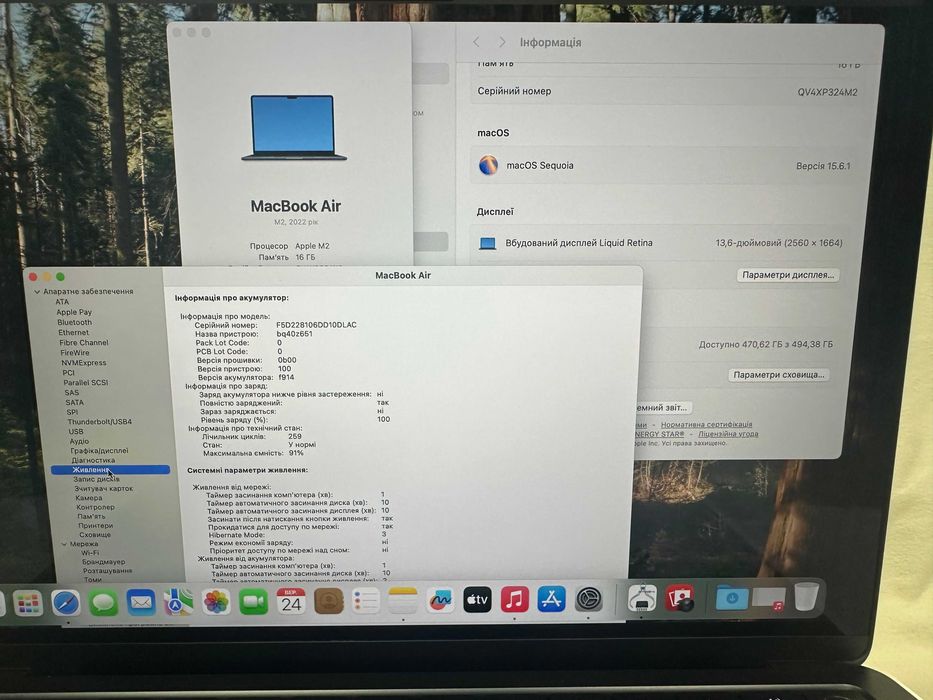Image resolution: width=933 pixels, height=700 pixels.
Task: Open Calendar showing date 24
Action: pyautogui.click(x=291, y=601)
